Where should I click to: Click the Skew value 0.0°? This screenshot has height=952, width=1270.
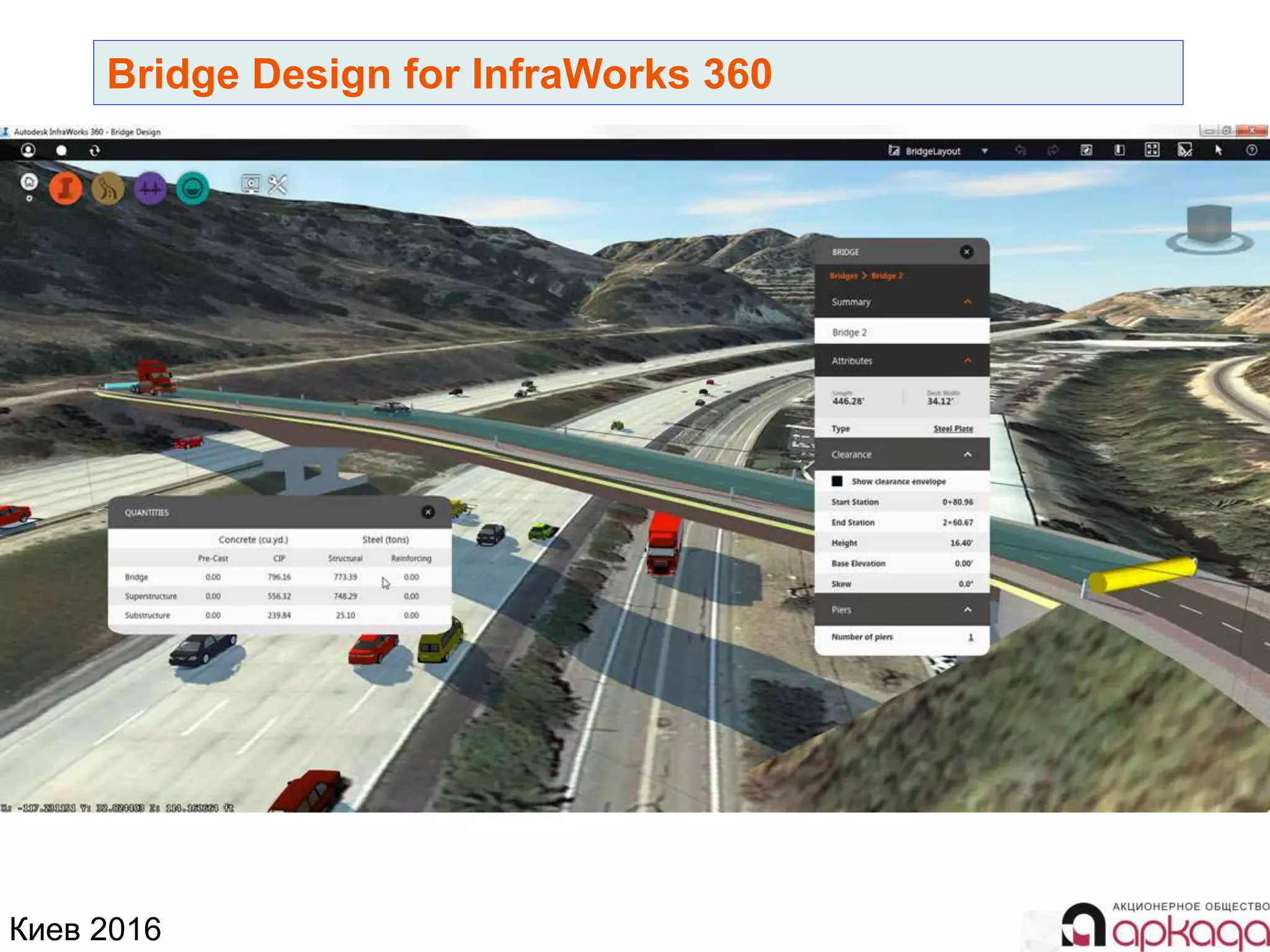(966, 584)
